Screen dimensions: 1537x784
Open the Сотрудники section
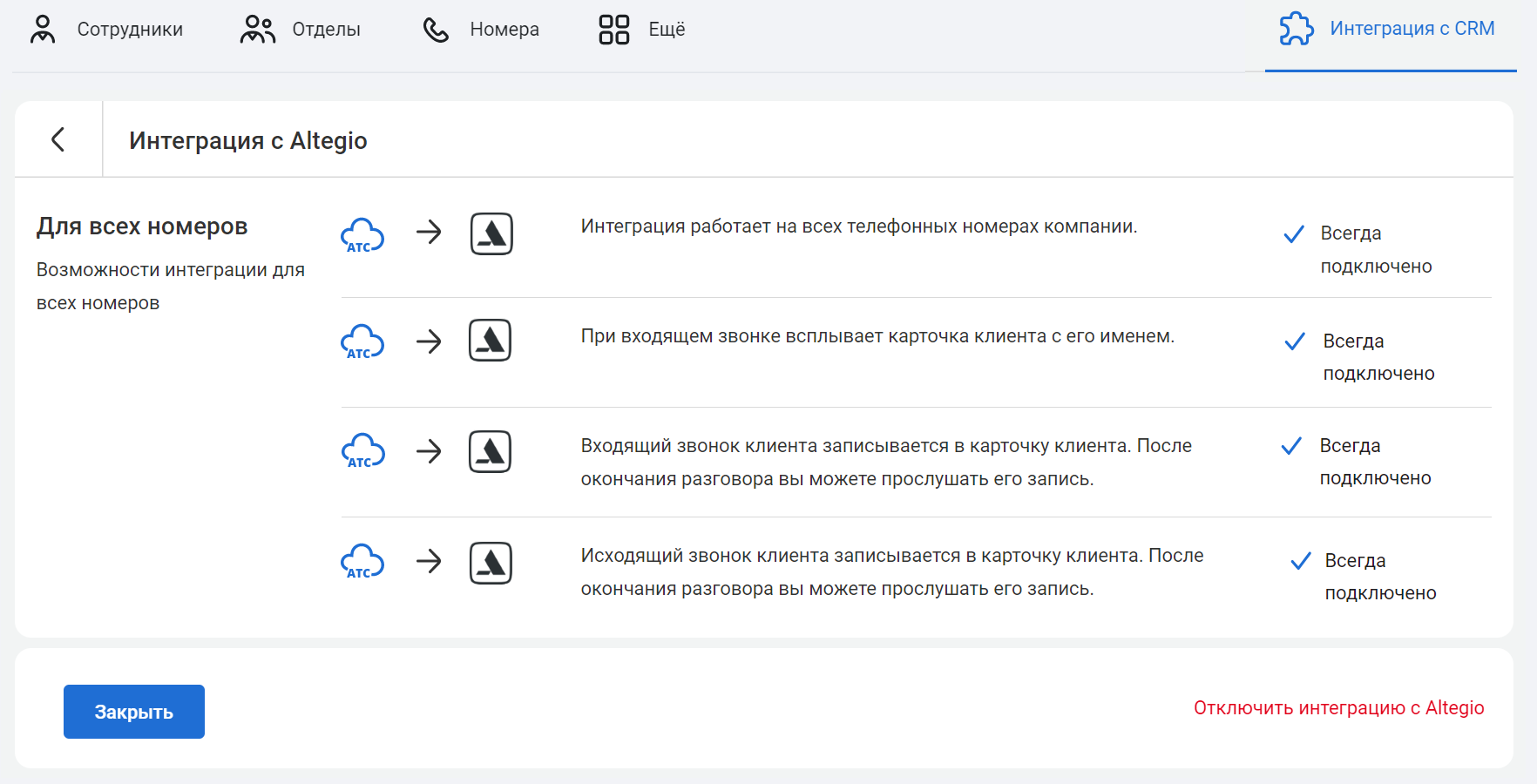tap(107, 30)
